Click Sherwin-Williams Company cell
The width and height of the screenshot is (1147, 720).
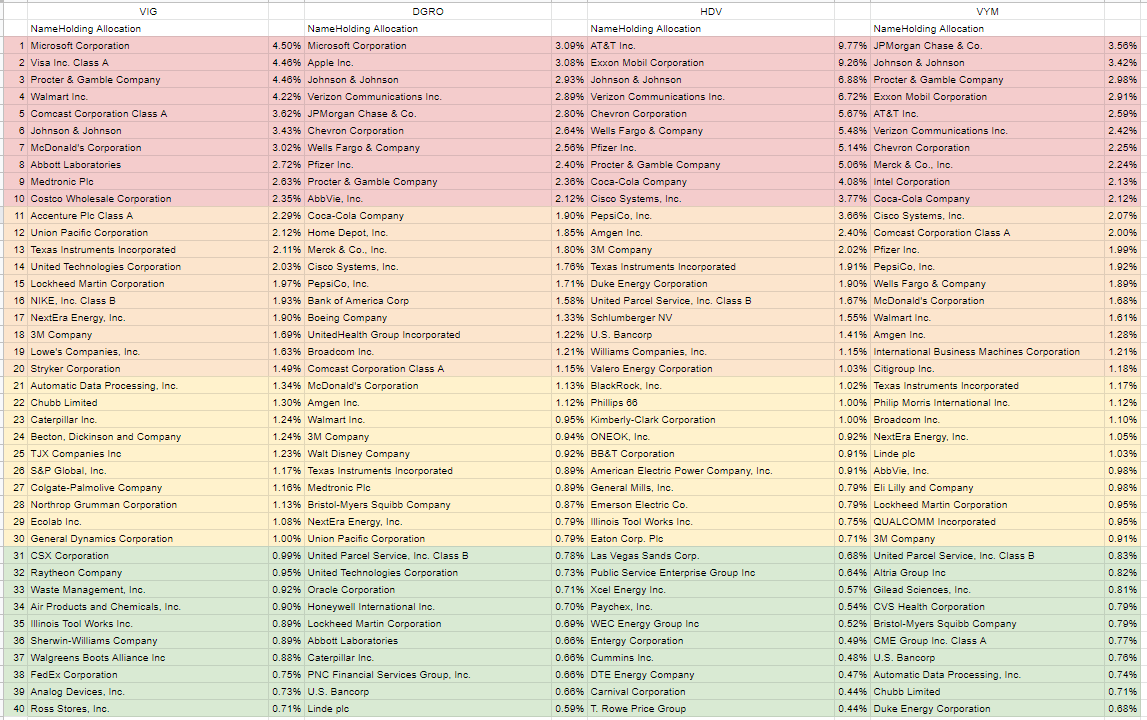(x=148, y=640)
